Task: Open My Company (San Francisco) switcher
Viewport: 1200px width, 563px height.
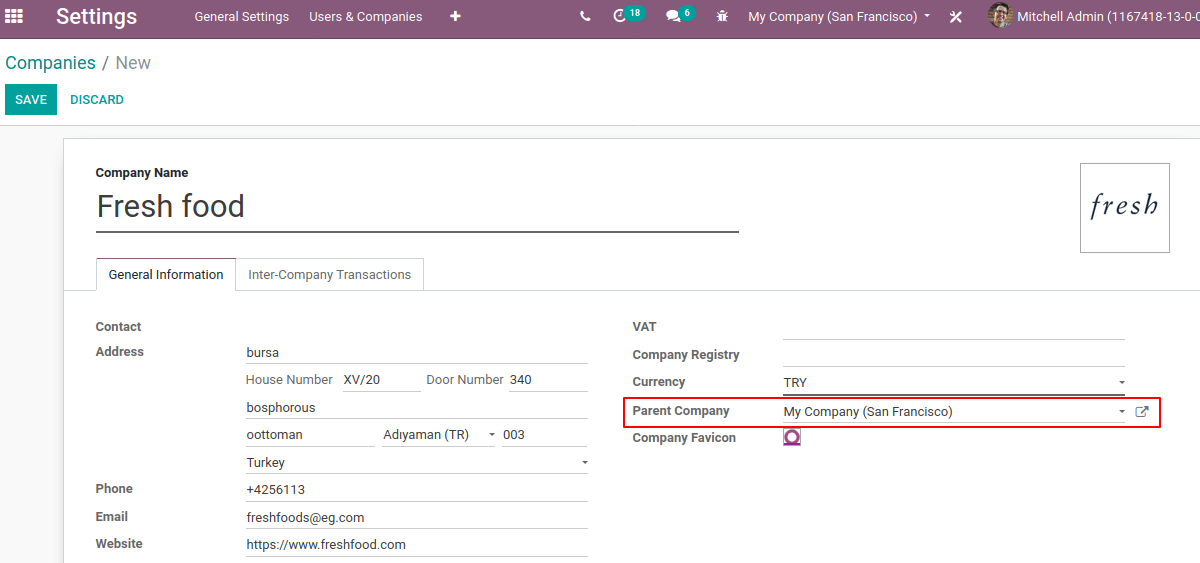Action: point(839,17)
